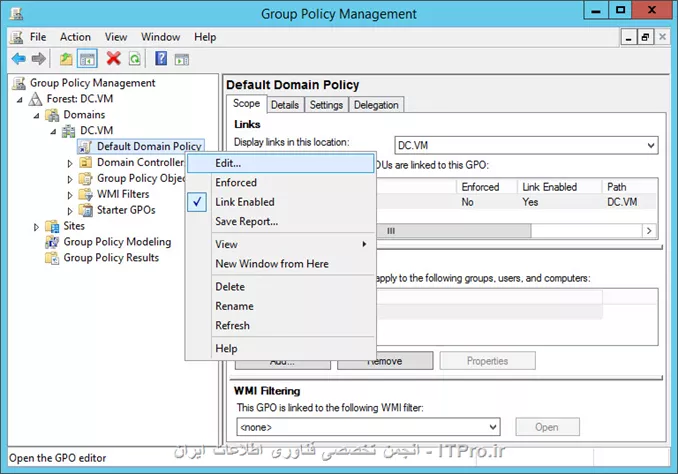Screen dimensions: 678x474
Task: Open the View submenu in context menu
Action: [281, 244]
